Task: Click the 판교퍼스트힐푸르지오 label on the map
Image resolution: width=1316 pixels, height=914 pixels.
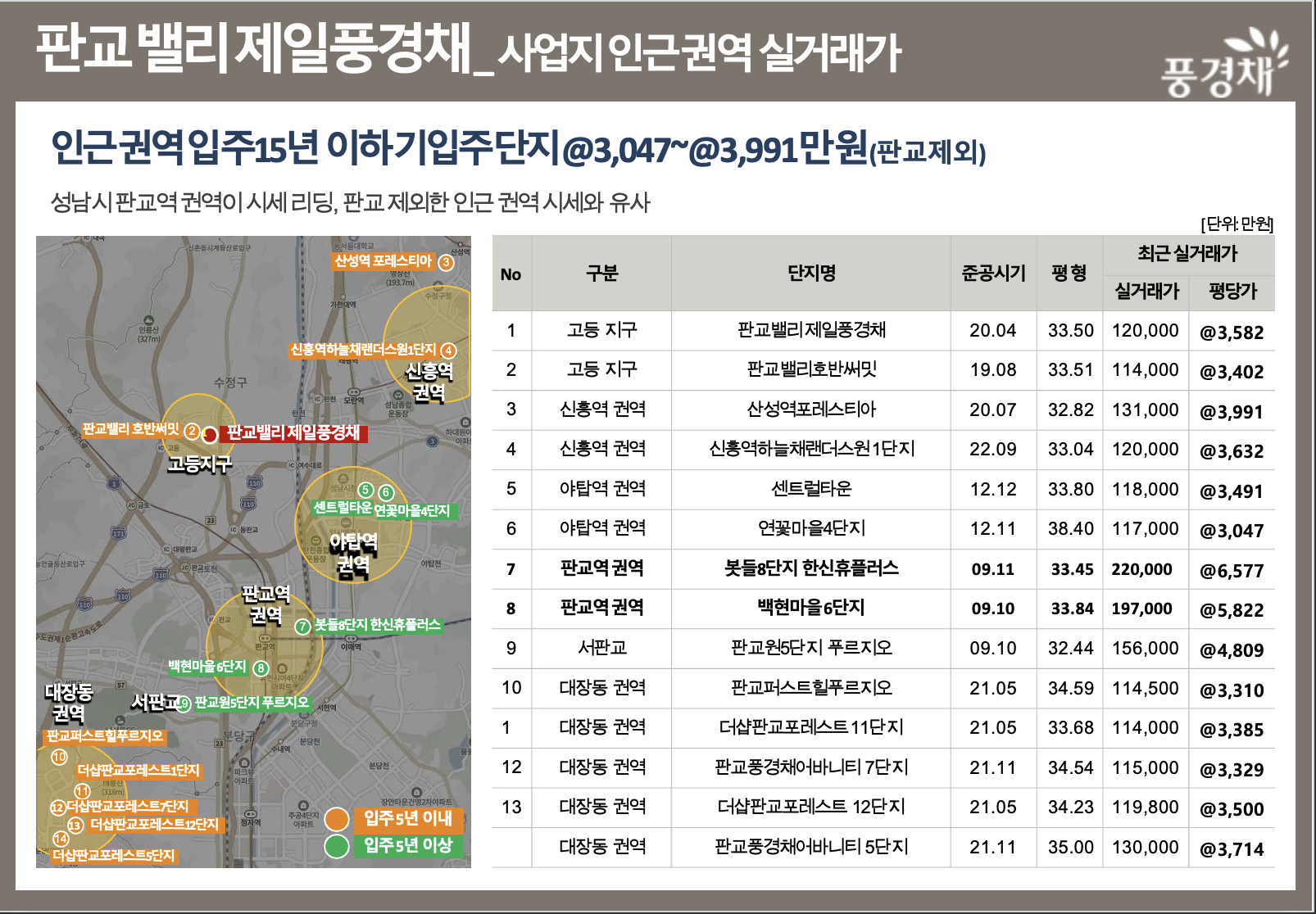Action: pos(105,736)
